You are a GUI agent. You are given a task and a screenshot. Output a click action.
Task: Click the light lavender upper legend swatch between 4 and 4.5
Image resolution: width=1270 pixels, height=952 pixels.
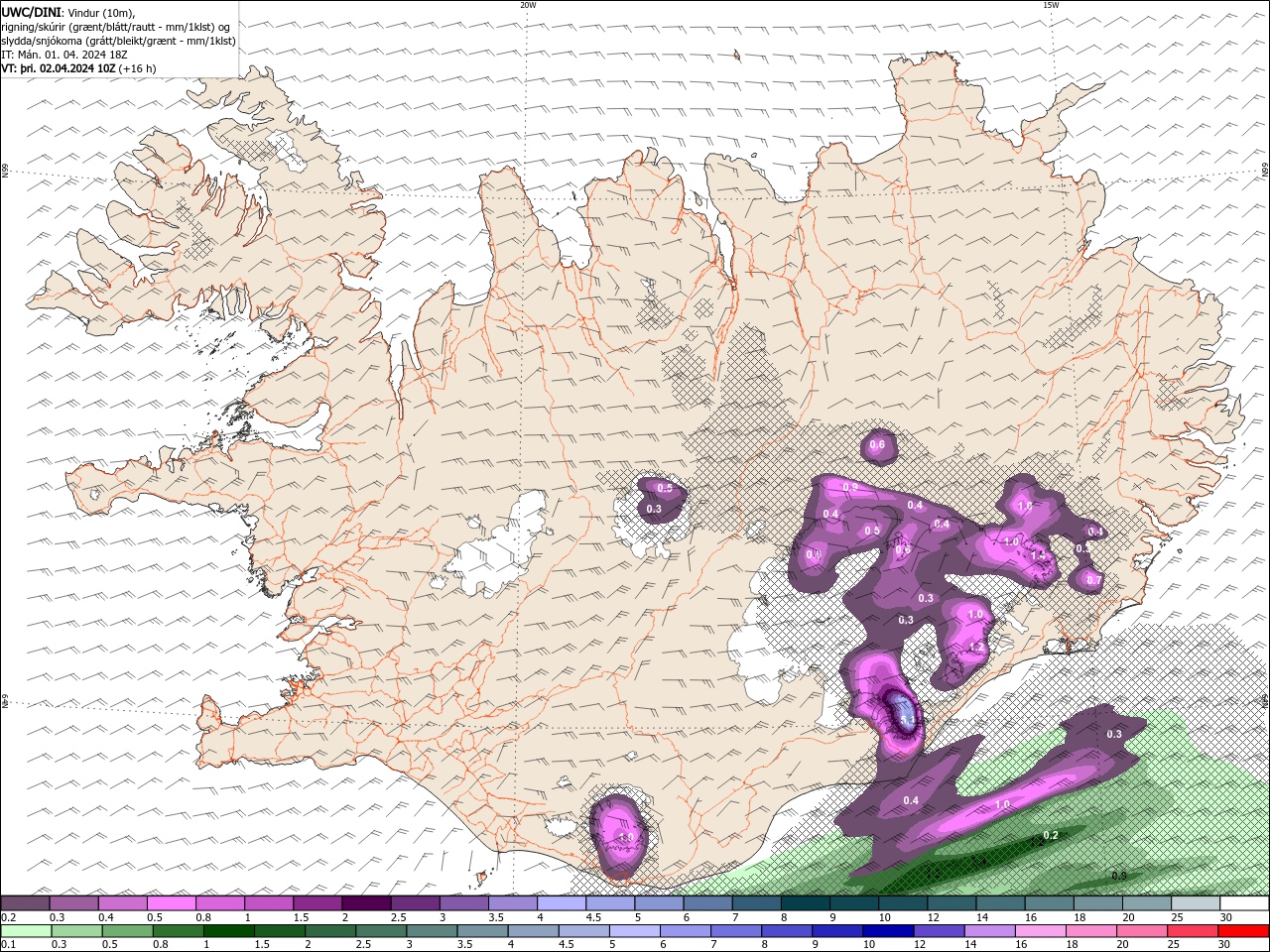click(x=561, y=903)
